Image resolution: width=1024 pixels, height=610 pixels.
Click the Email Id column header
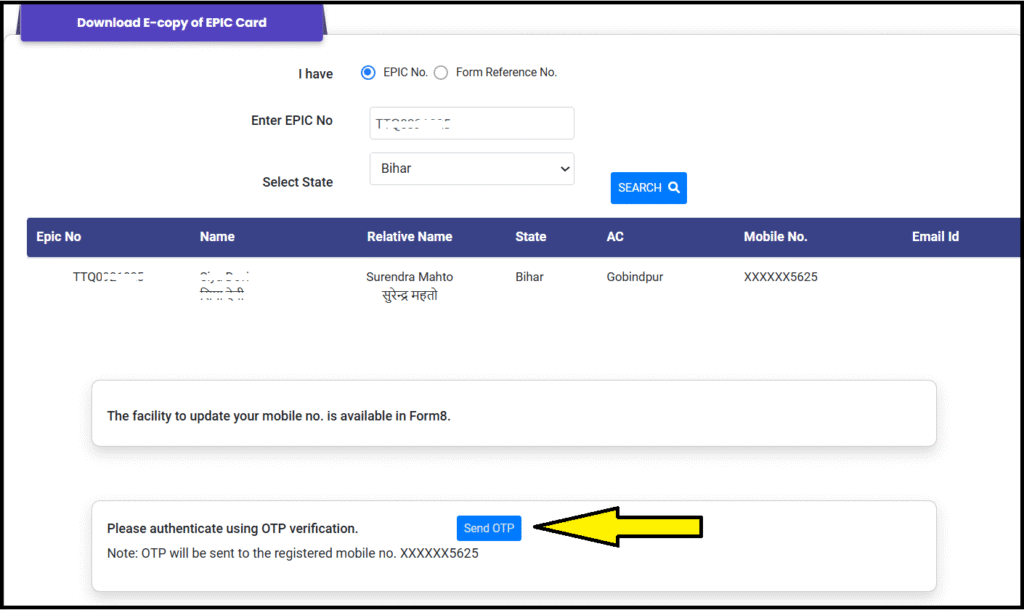[x=935, y=237]
